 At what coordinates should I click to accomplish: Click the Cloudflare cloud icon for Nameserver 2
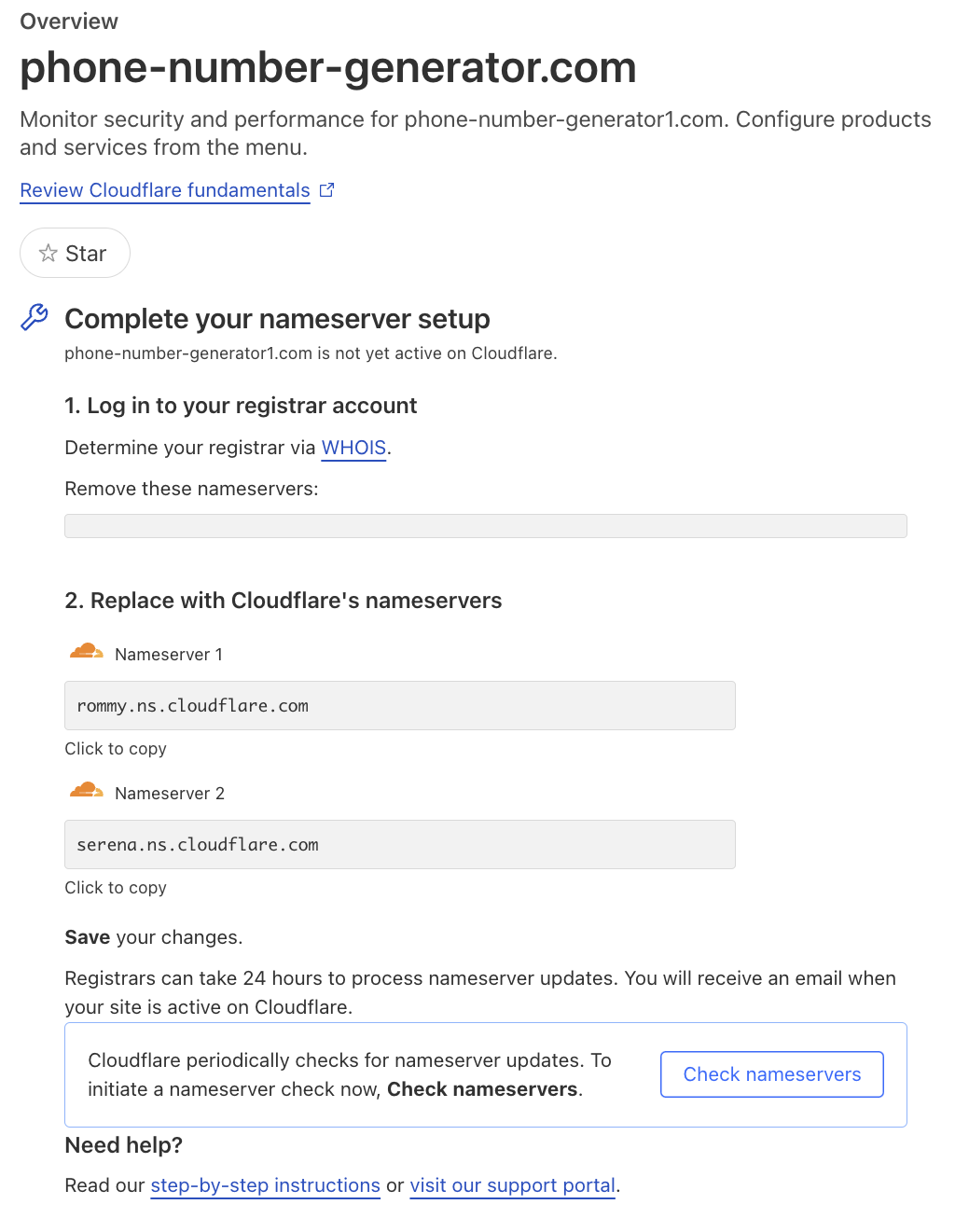pos(87,791)
